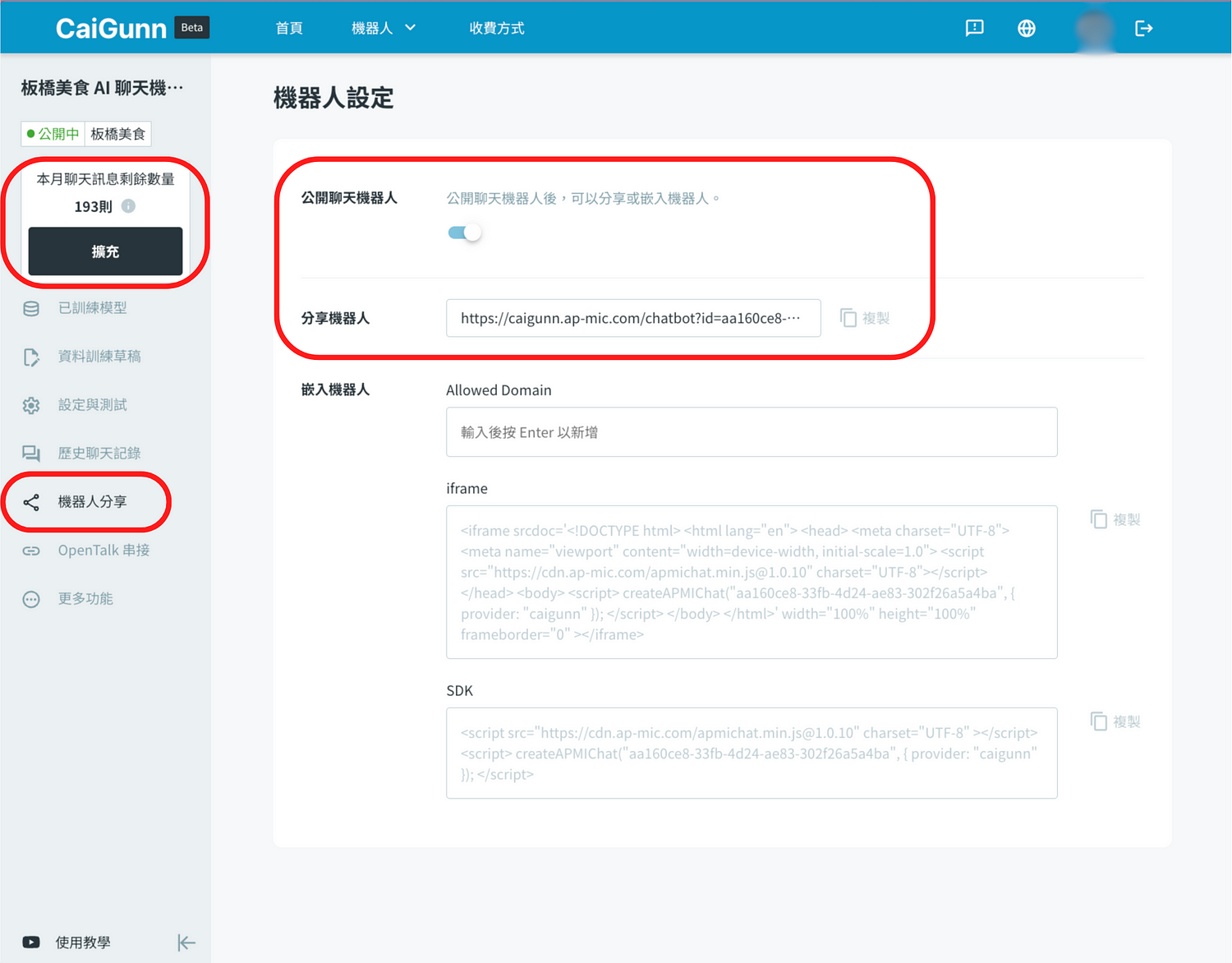Image resolution: width=1232 pixels, height=963 pixels.
Task: Click the ellipsis icon for 更多功能
Action: tap(31, 599)
